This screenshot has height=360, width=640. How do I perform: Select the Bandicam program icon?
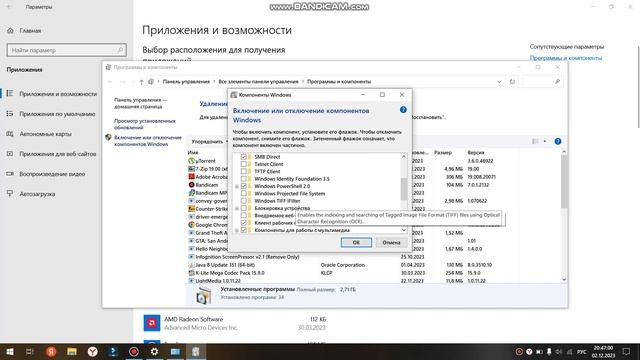(191, 185)
